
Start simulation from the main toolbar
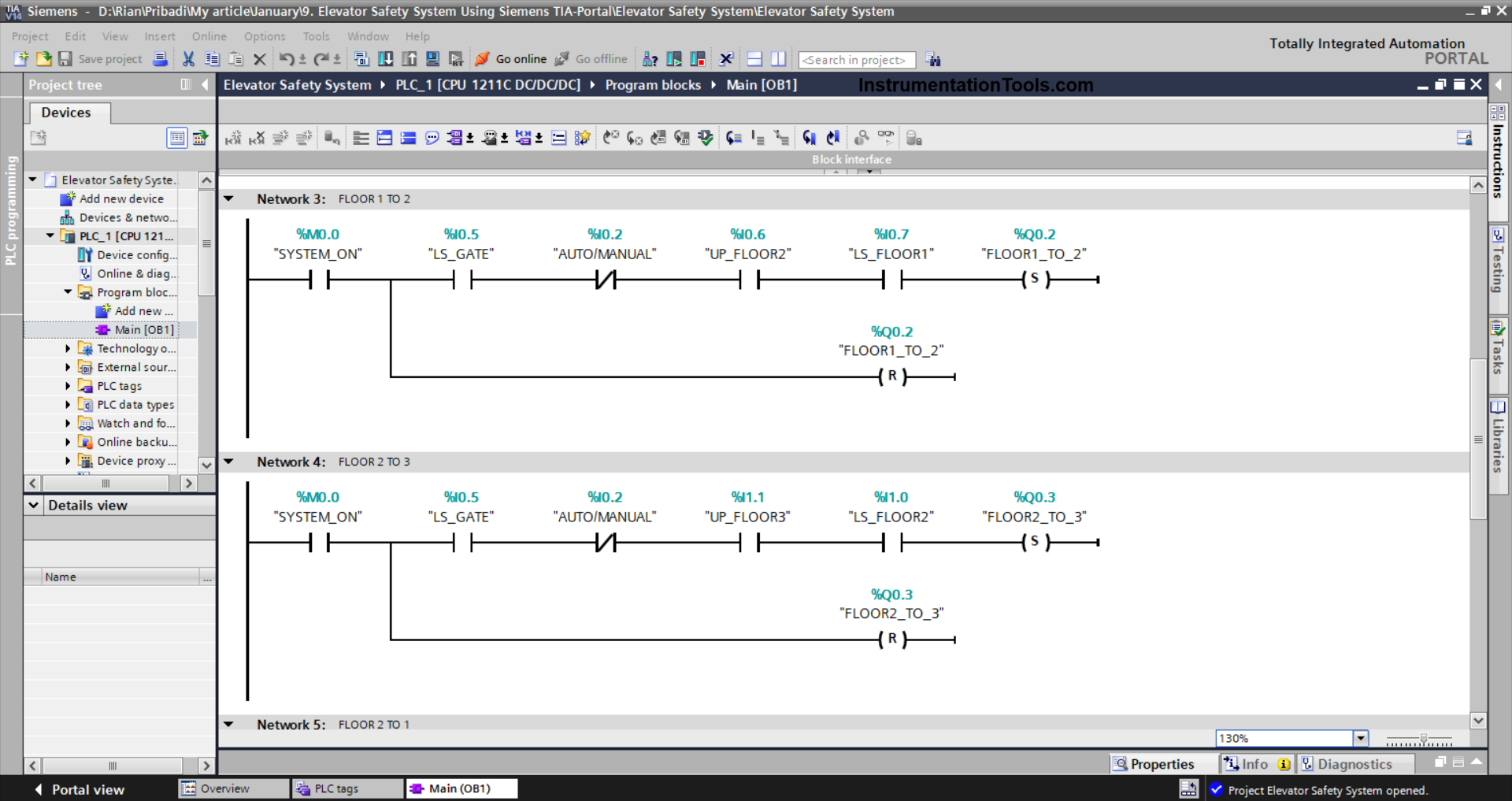(432, 59)
